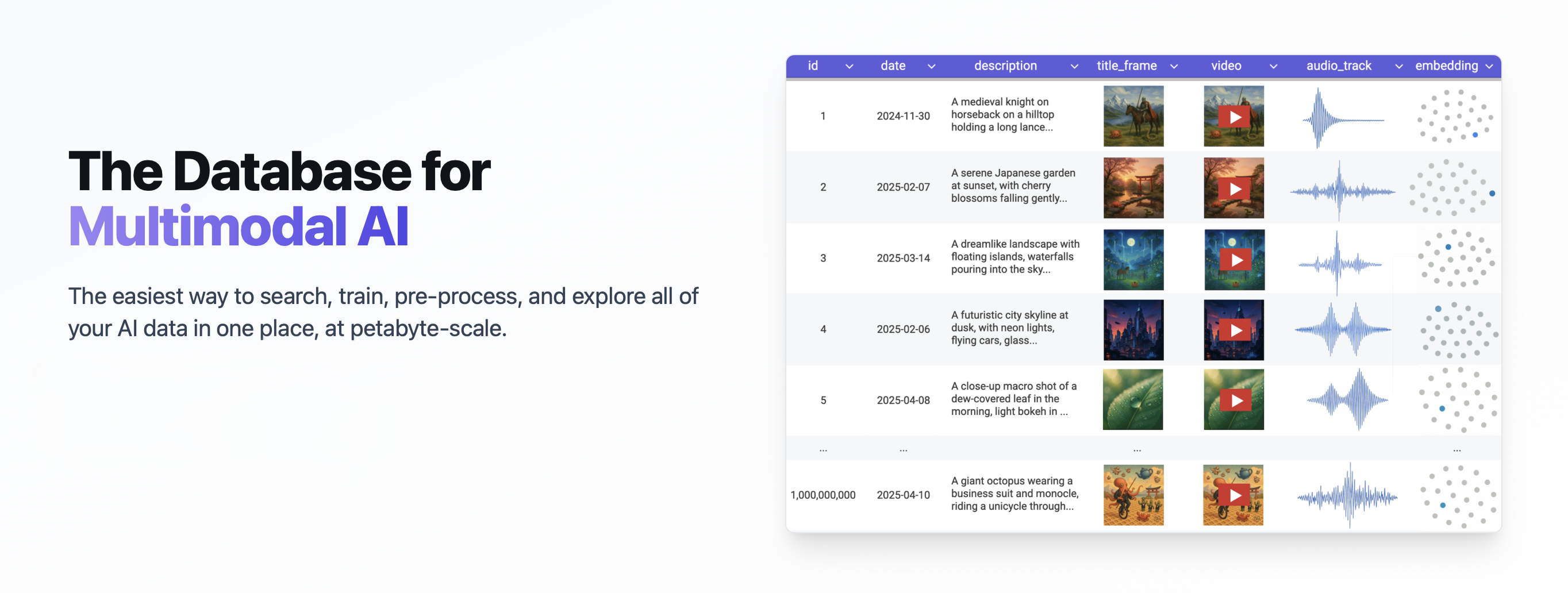Play the Japanese garden video

point(1234,188)
